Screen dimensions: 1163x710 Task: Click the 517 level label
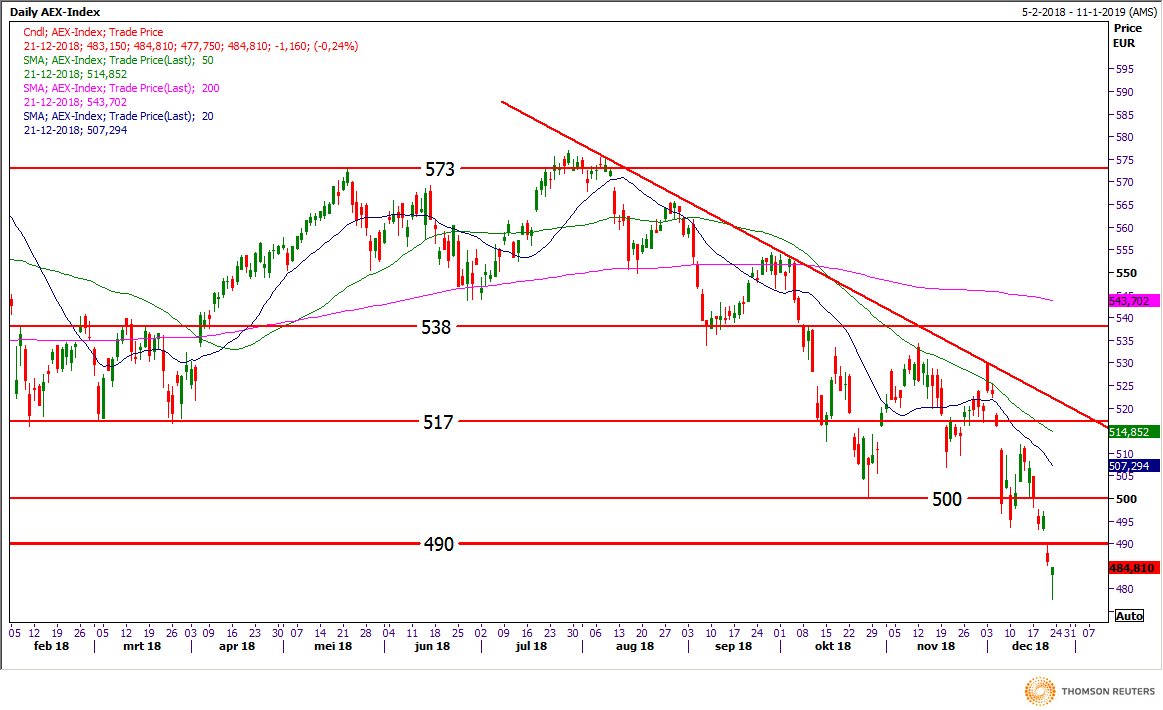[x=438, y=422]
